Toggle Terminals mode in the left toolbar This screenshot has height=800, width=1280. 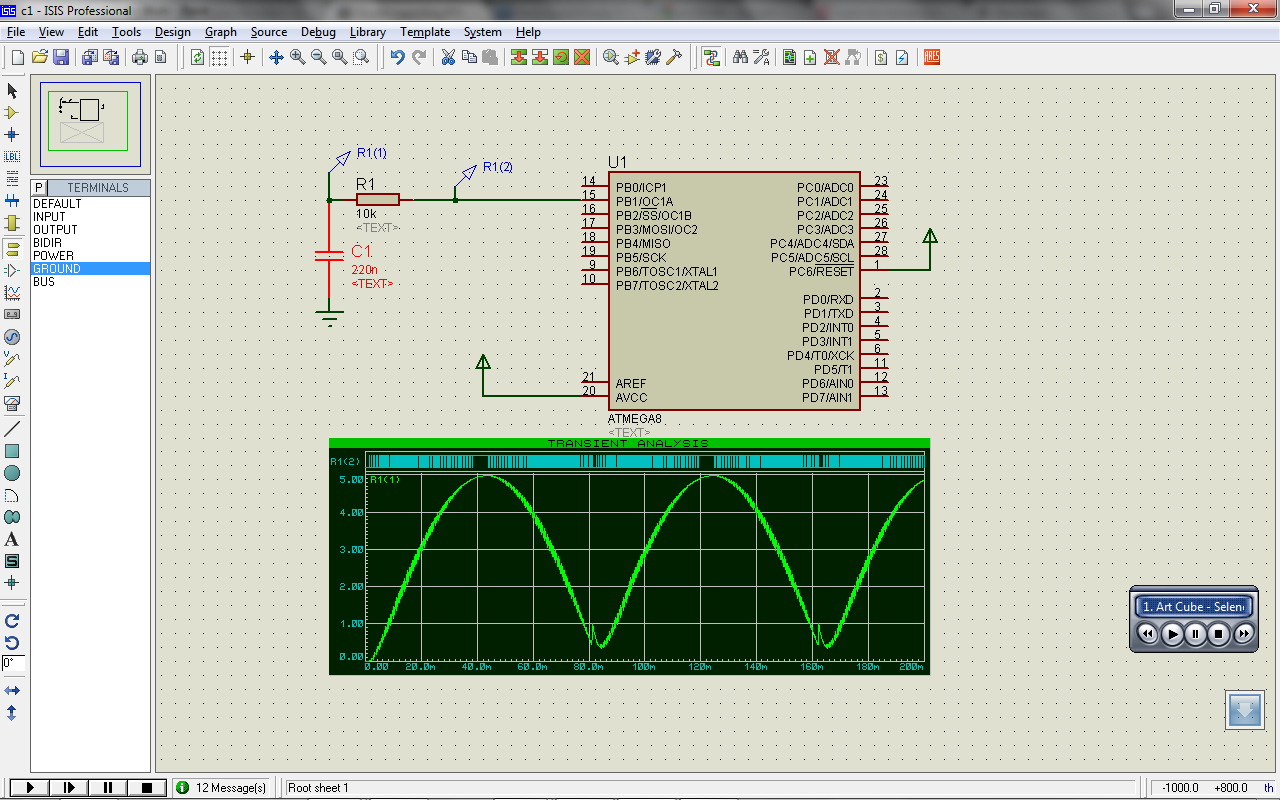(x=12, y=248)
